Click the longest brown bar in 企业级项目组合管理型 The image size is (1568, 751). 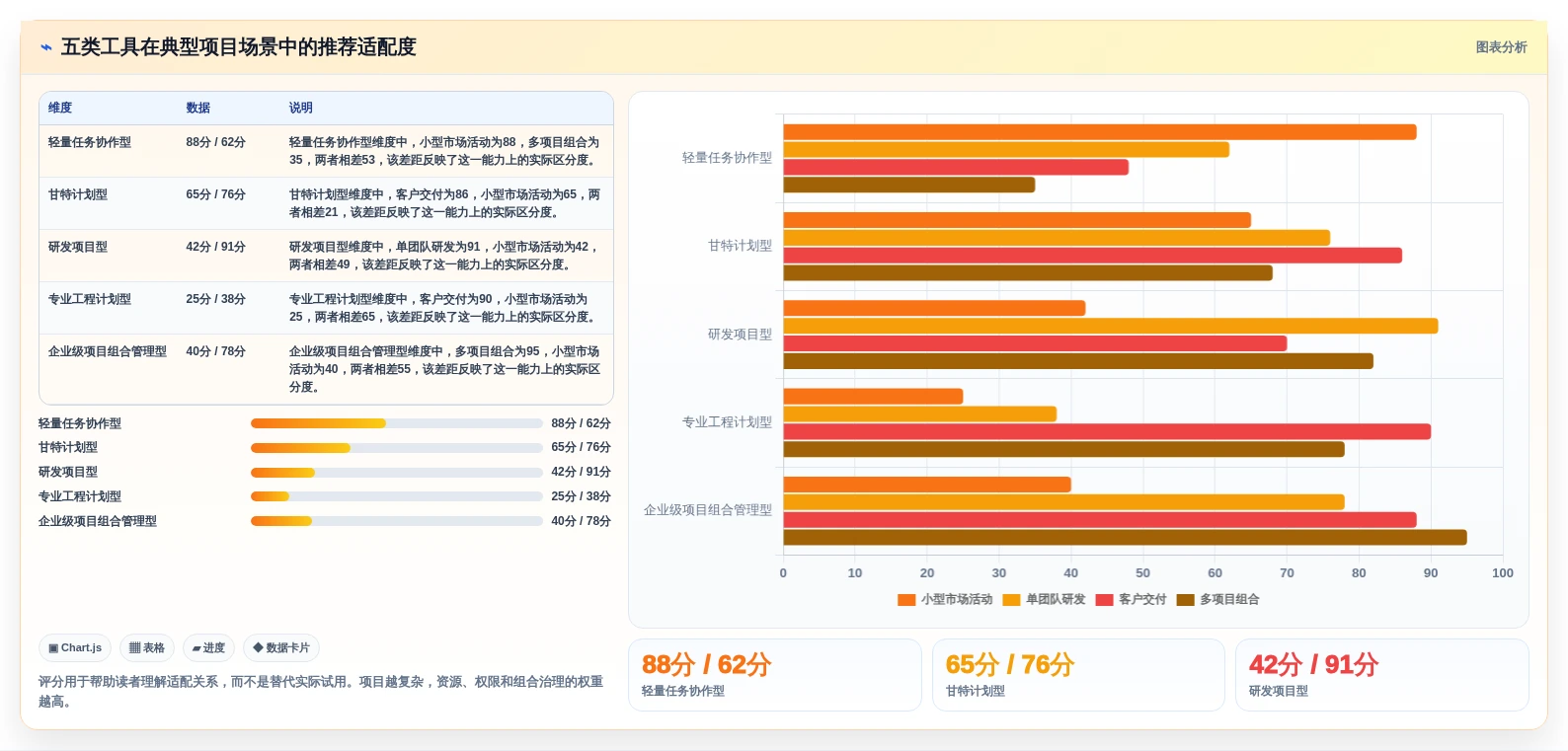click(x=1125, y=538)
